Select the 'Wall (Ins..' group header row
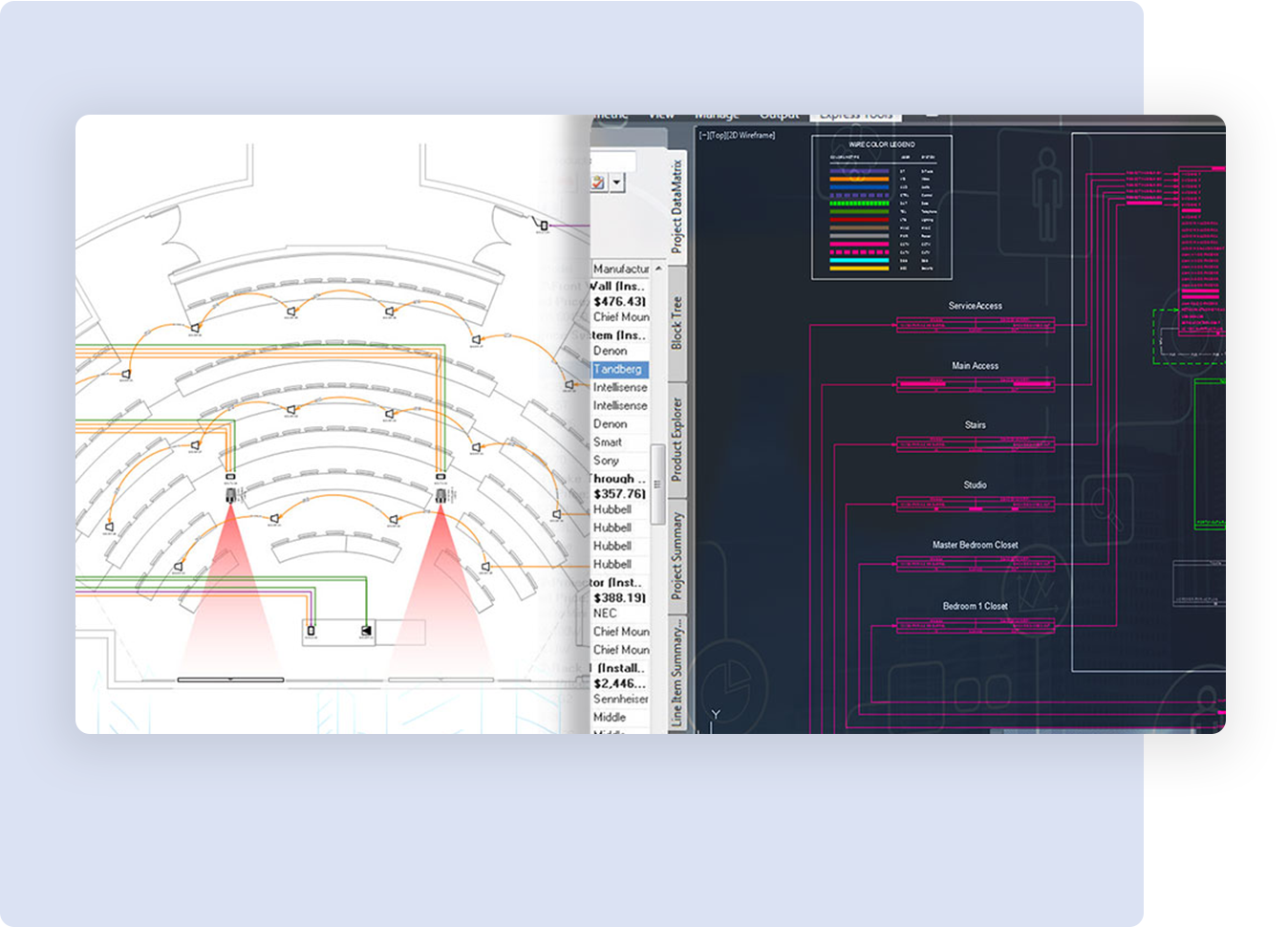 point(619,286)
